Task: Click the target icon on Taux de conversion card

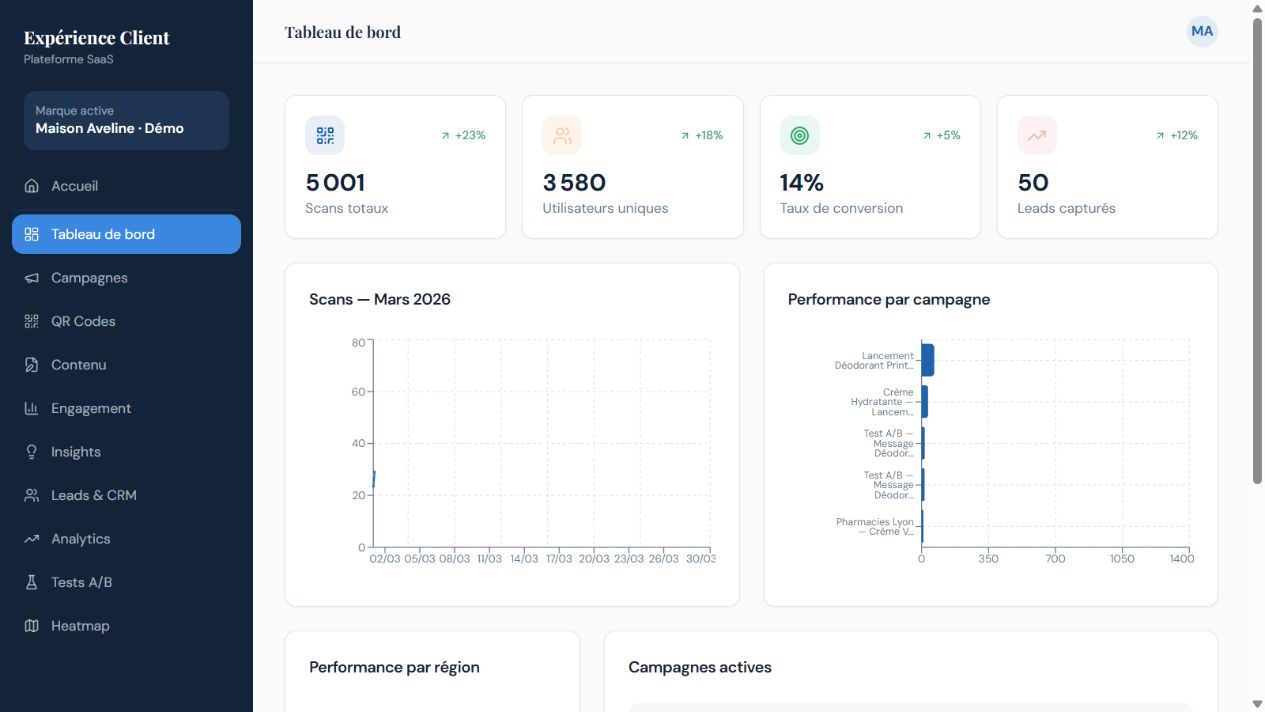Action: coord(799,136)
